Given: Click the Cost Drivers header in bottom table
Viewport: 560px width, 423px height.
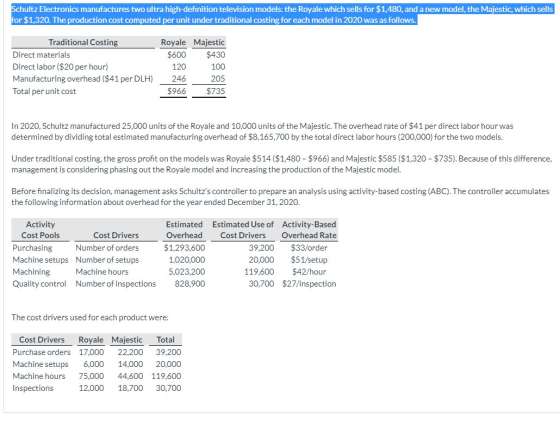Looking at the screenshot, I should [42, 339].
